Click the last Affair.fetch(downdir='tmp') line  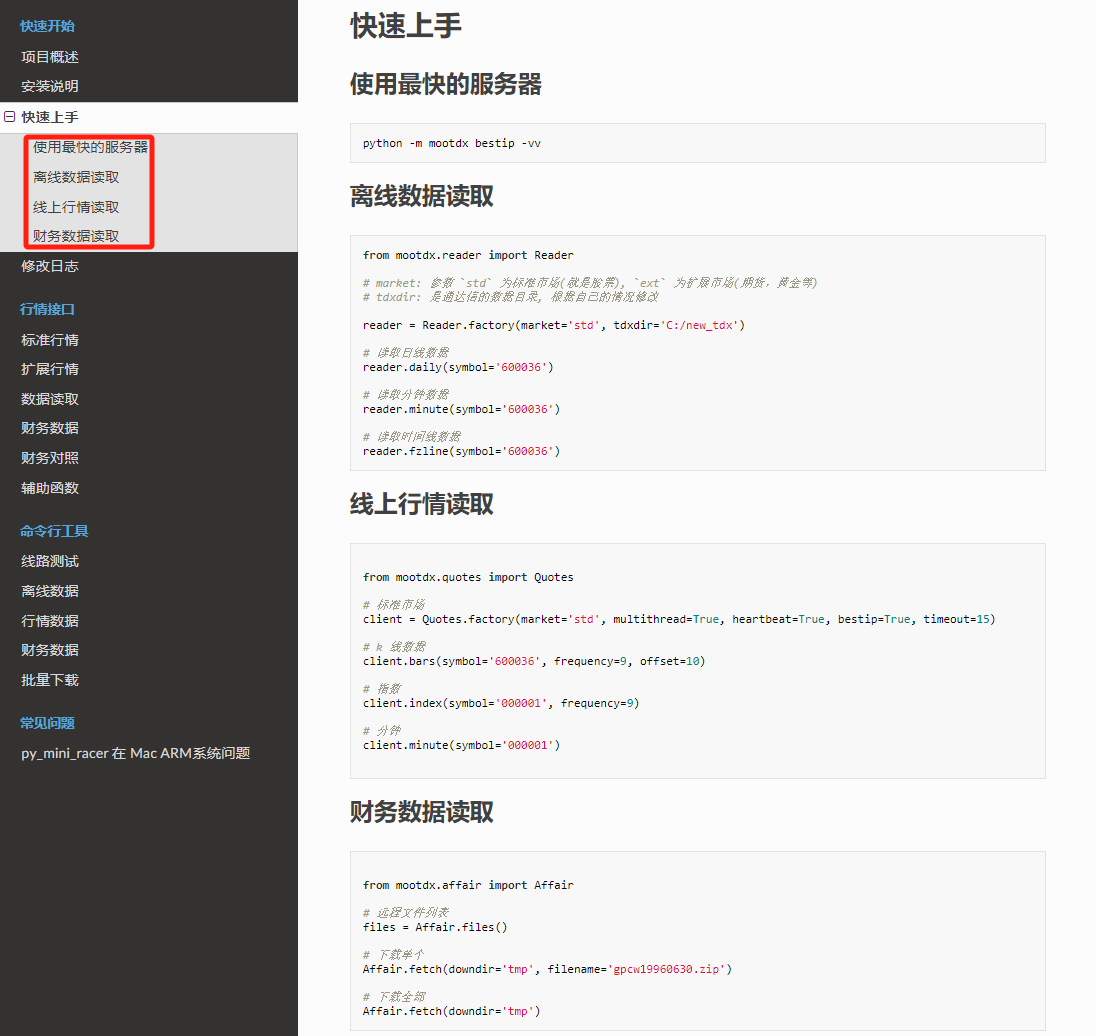[452, 1011]
